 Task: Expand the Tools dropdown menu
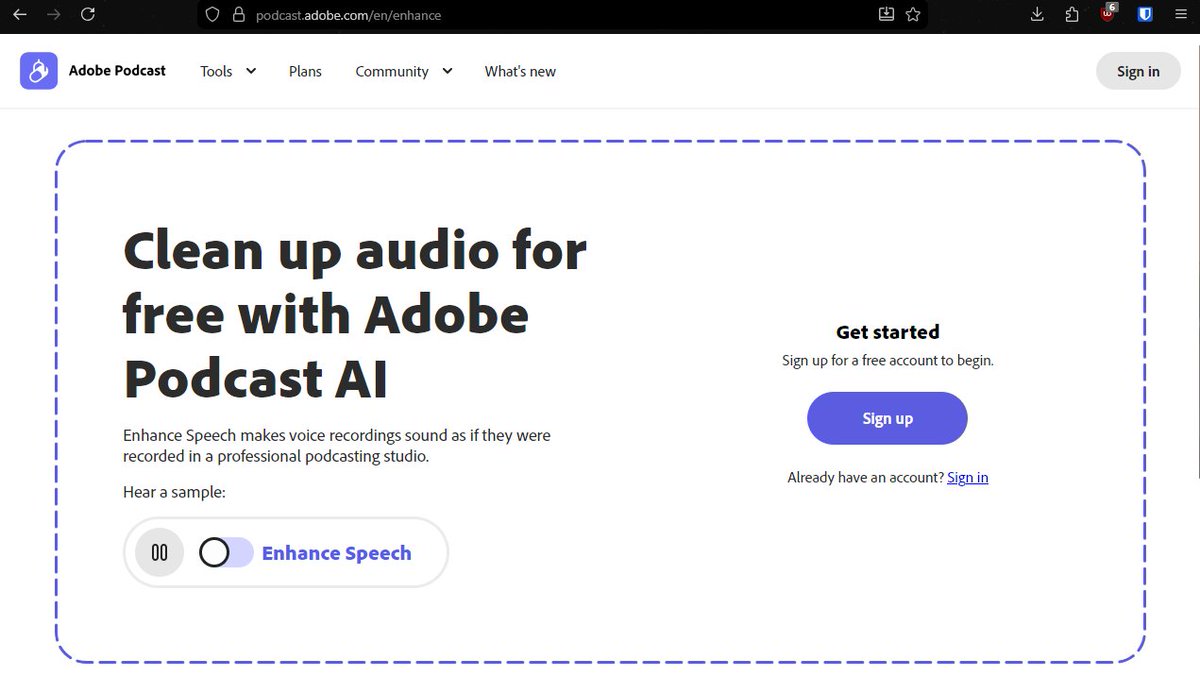tap(228, 71)
